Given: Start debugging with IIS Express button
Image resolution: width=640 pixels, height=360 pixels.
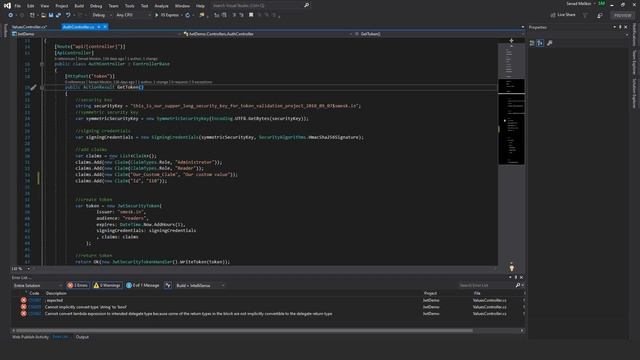Looking at the screenshot, I should tap(167, 15).
